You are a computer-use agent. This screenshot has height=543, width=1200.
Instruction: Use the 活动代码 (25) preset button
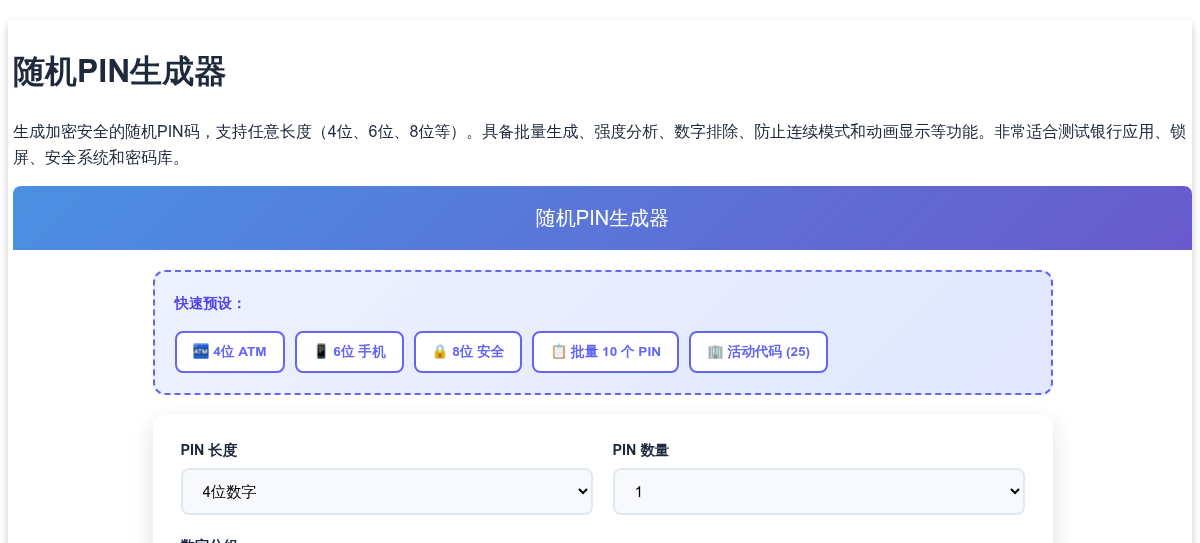[x=758, y=352]
